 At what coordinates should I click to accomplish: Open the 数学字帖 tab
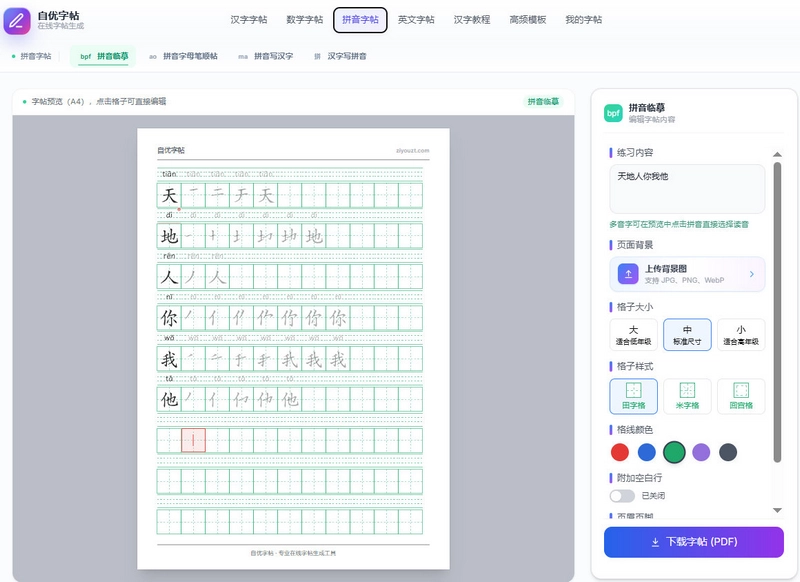[305, 20]
